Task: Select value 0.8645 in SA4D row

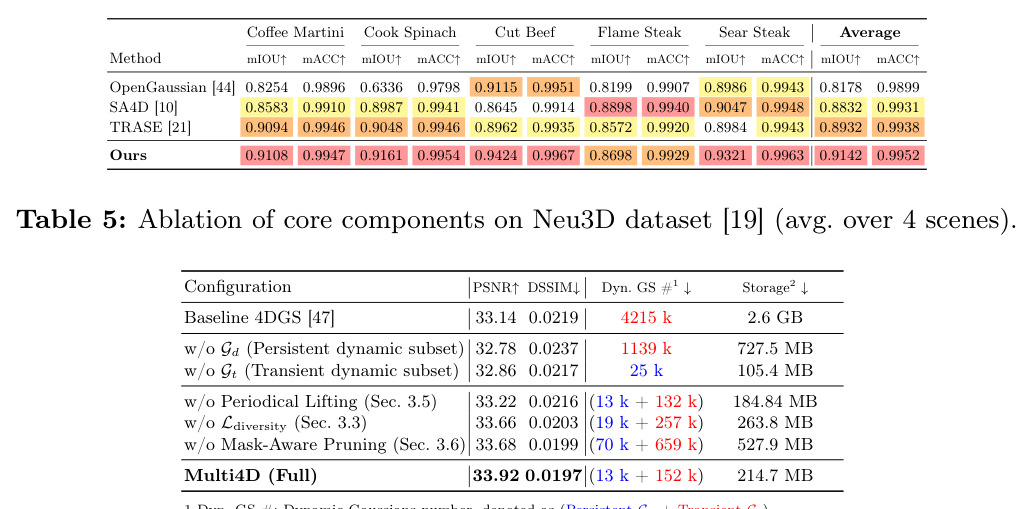Action: (496, 107)
